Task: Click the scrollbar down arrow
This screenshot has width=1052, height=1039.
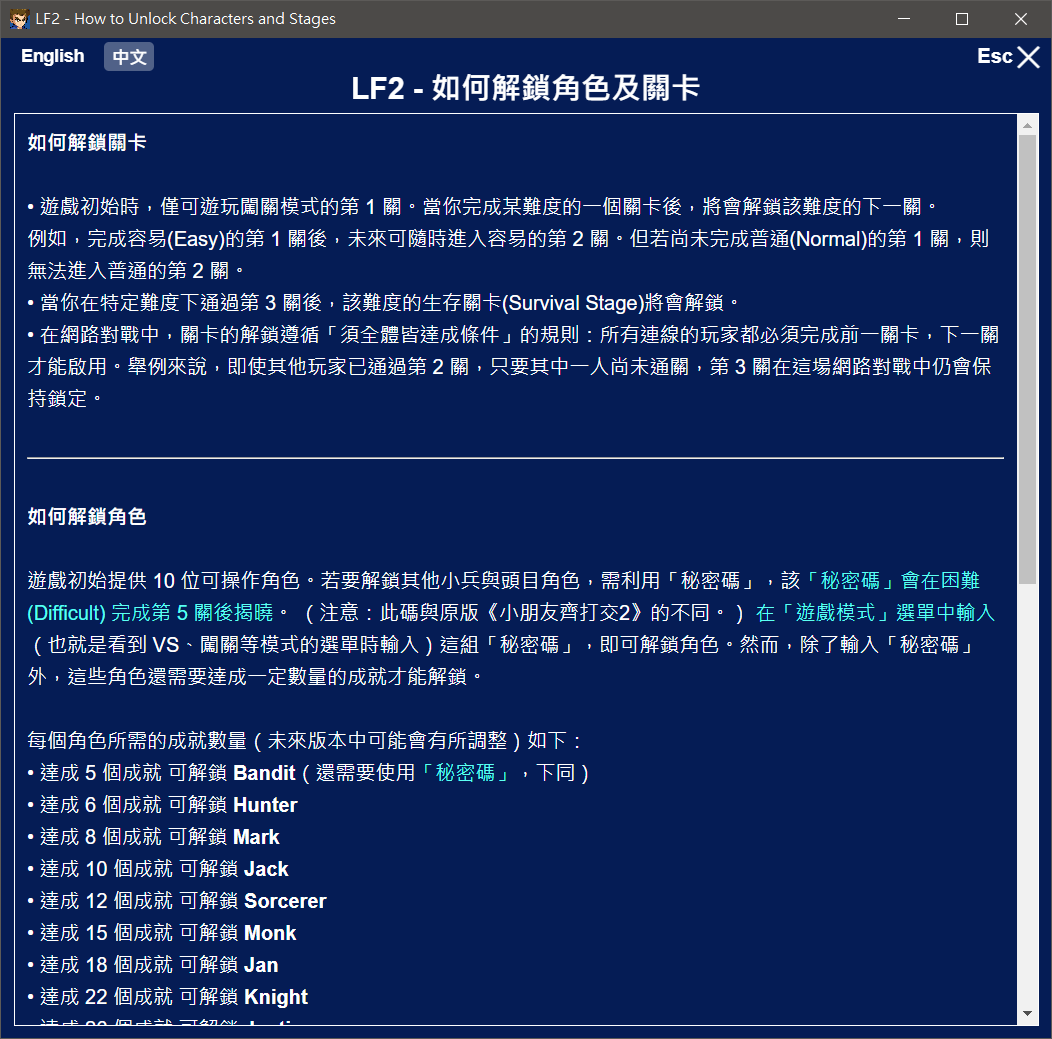Action: (1027, 1014)
